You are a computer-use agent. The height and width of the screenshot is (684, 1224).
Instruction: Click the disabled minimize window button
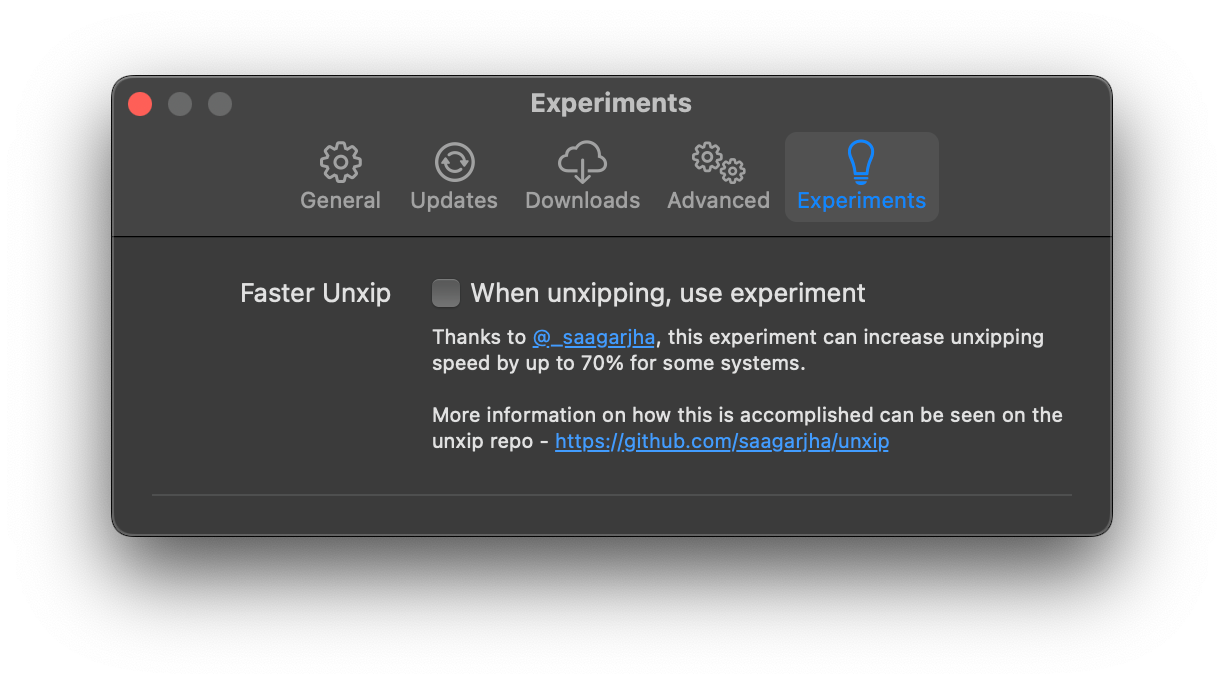180,104
